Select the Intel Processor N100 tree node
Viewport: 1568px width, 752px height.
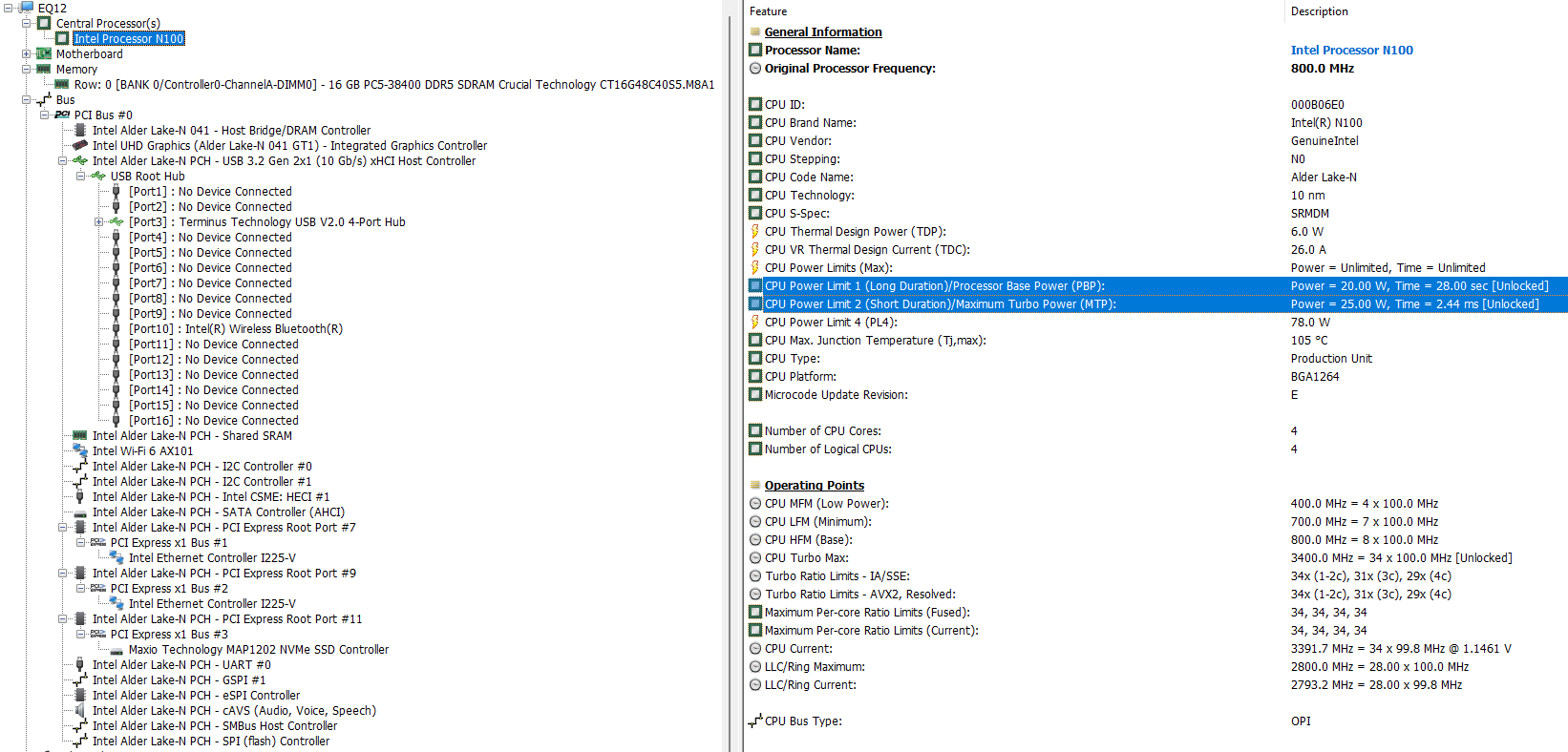click(129, 39)
